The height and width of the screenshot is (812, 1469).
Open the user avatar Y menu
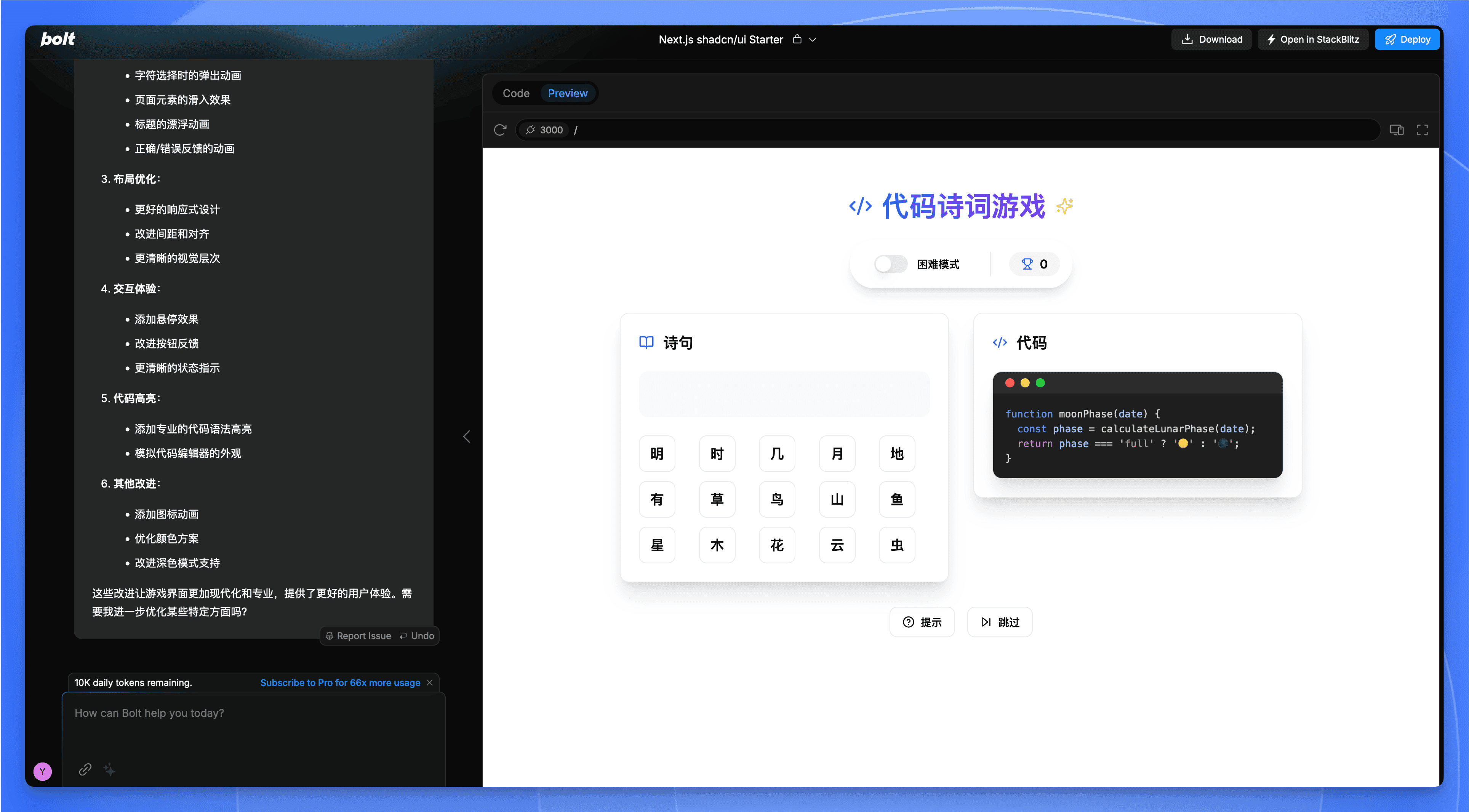click(x=43, y=771)
